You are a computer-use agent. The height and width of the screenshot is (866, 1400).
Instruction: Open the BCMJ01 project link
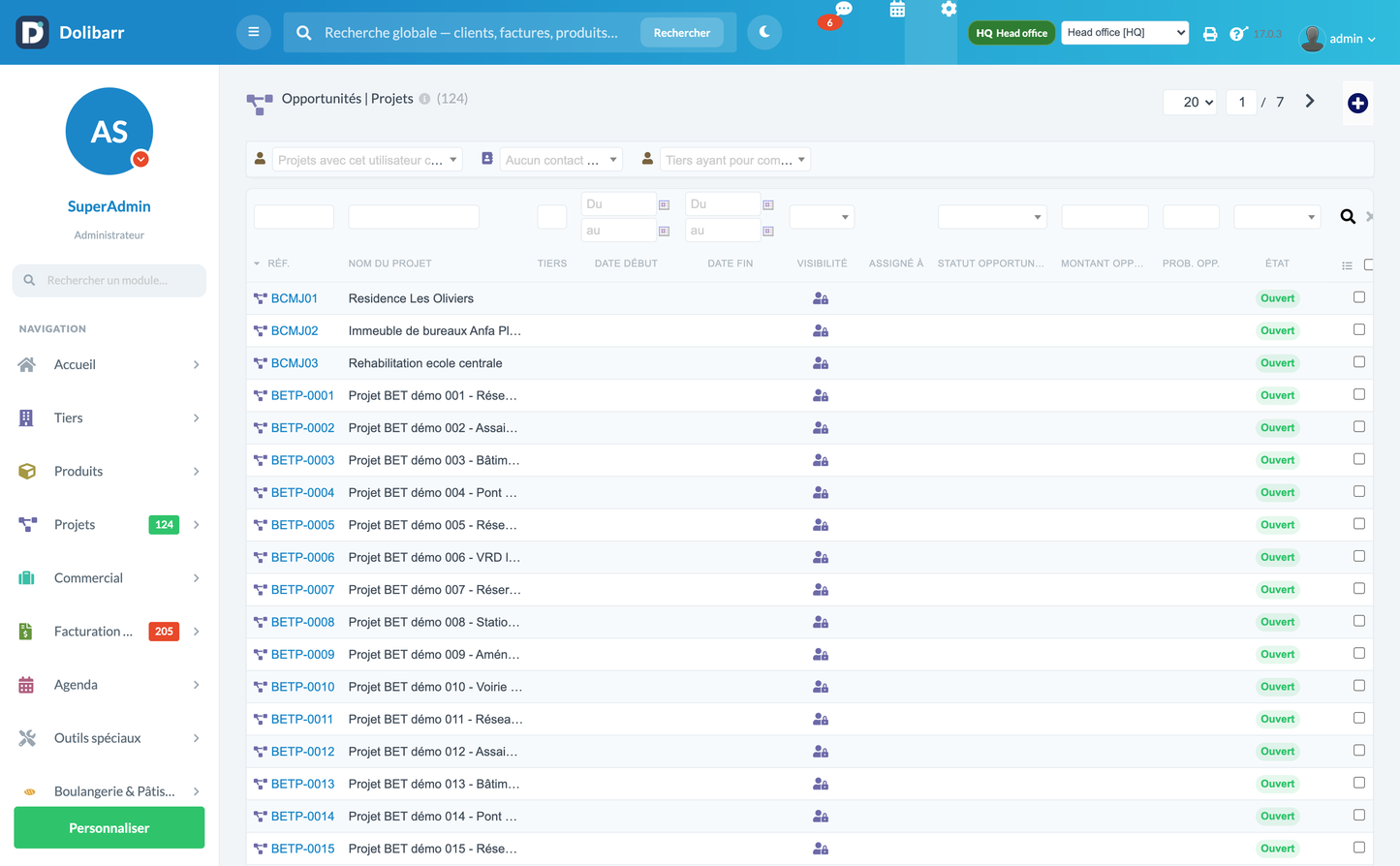pos(295,298)
